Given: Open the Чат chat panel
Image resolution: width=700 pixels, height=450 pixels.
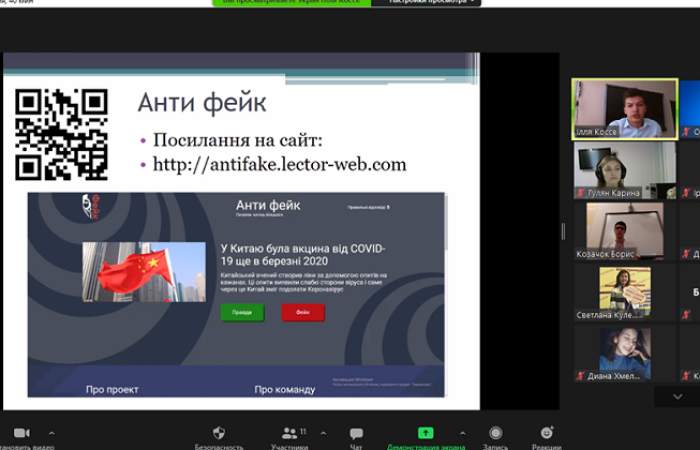Looking at the screenshot, I should (x=356, y=434).
